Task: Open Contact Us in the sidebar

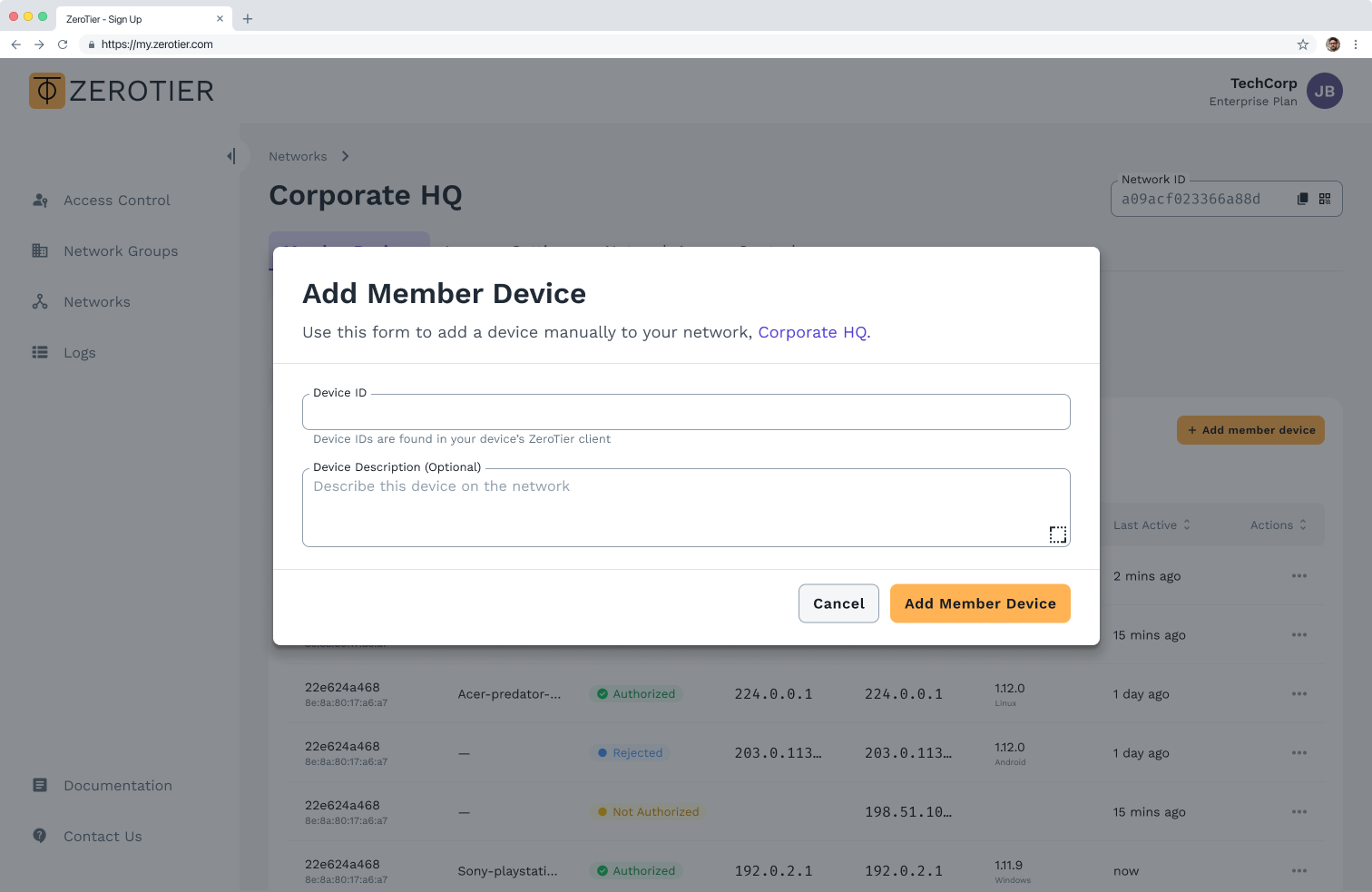Action: [103, 837]
